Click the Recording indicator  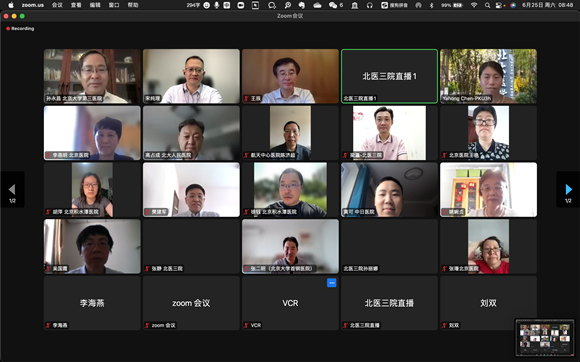pos(20,28)
